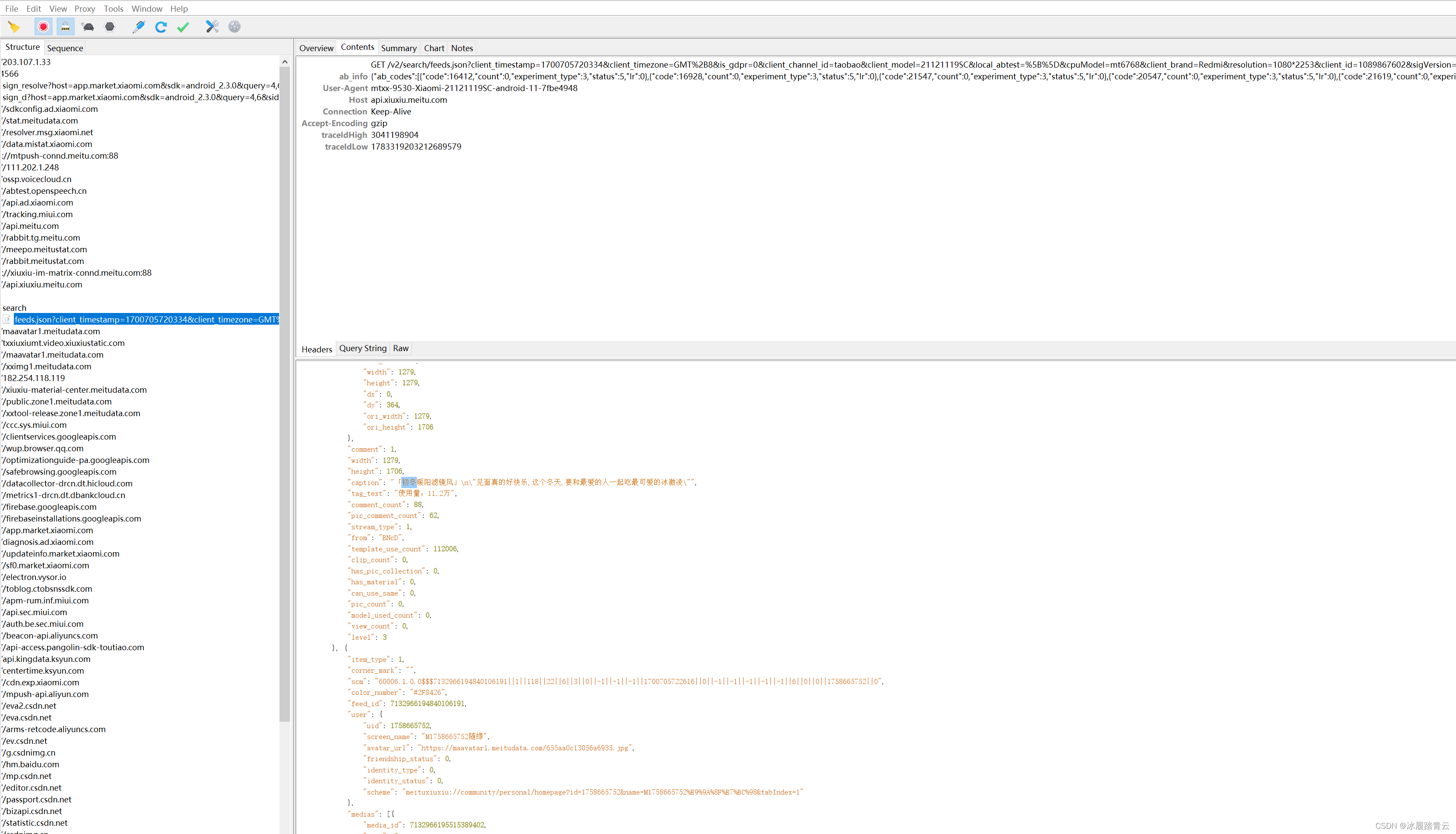The image size is (1456, 834).
Task: Select 182.254.118.119 host
Action: point(33,378)
